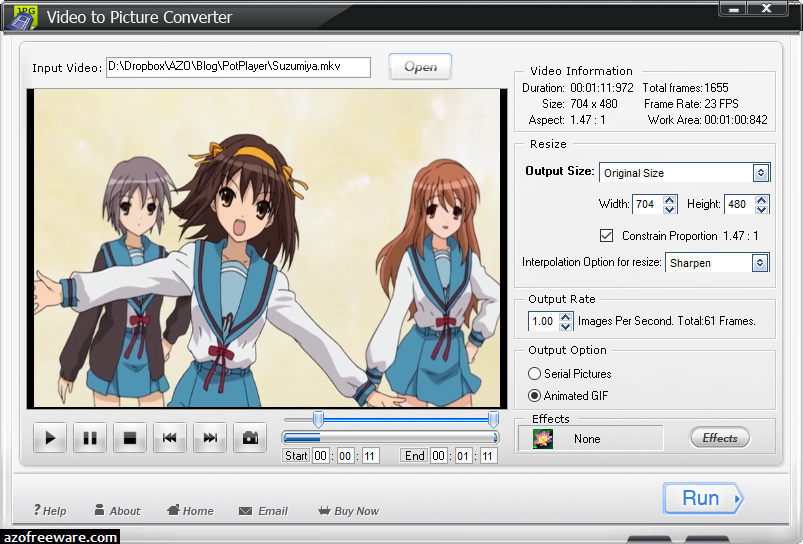The width and height of the screenshot is (803, 544).
Task: Click the Width value field
Action: [648, 204]
